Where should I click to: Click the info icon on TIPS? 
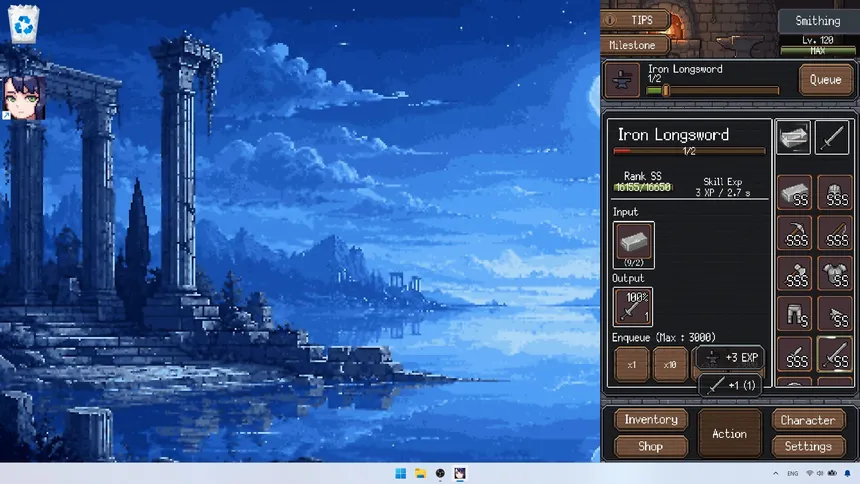click(610, 20)
